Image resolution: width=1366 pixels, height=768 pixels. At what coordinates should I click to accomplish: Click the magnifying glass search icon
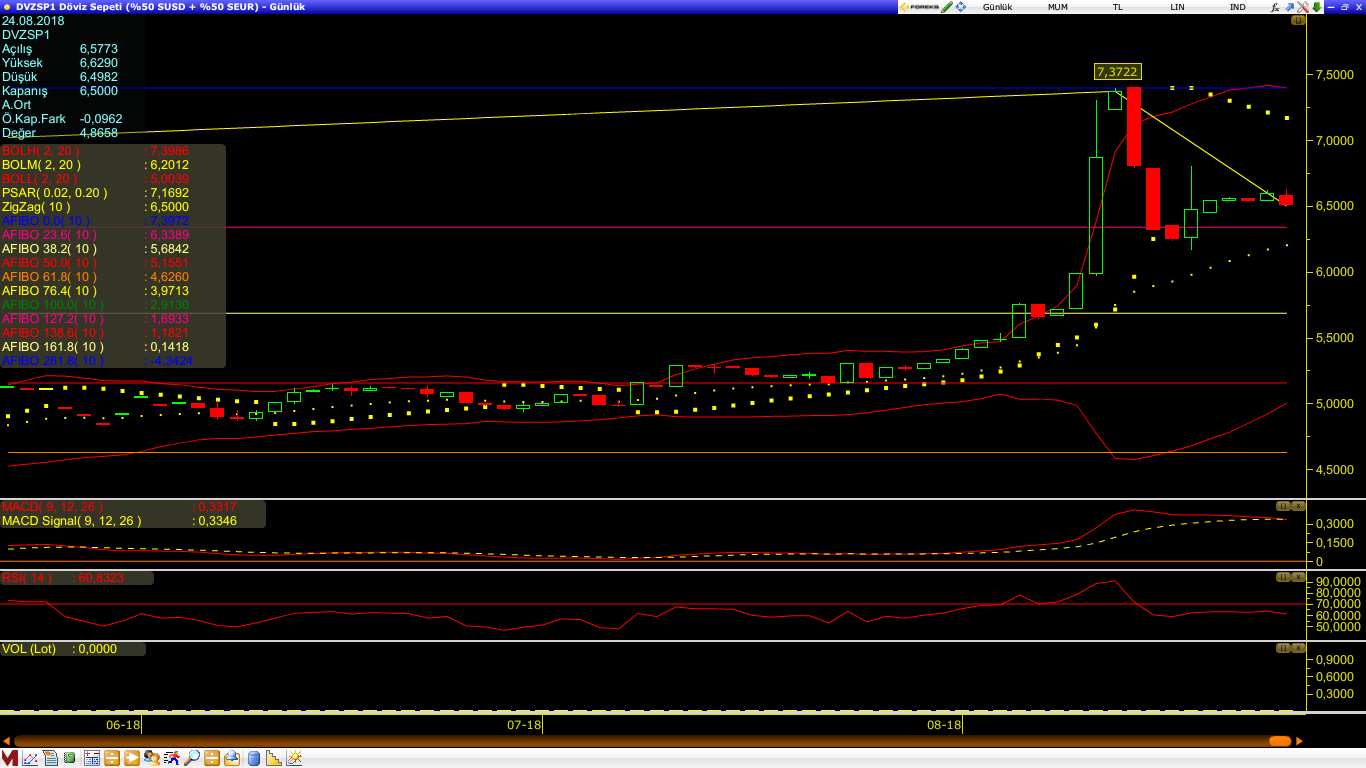pyautogui.click(x=191, y=758)
